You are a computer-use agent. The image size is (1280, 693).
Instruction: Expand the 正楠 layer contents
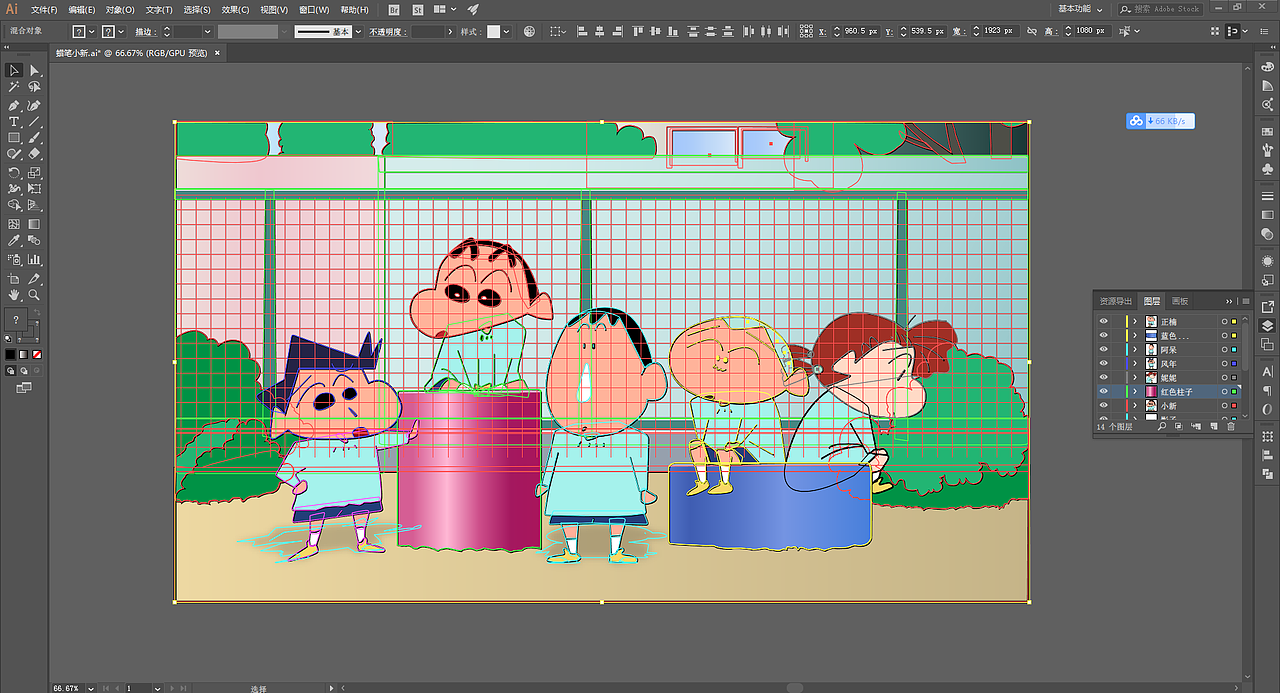(1135, 322)
